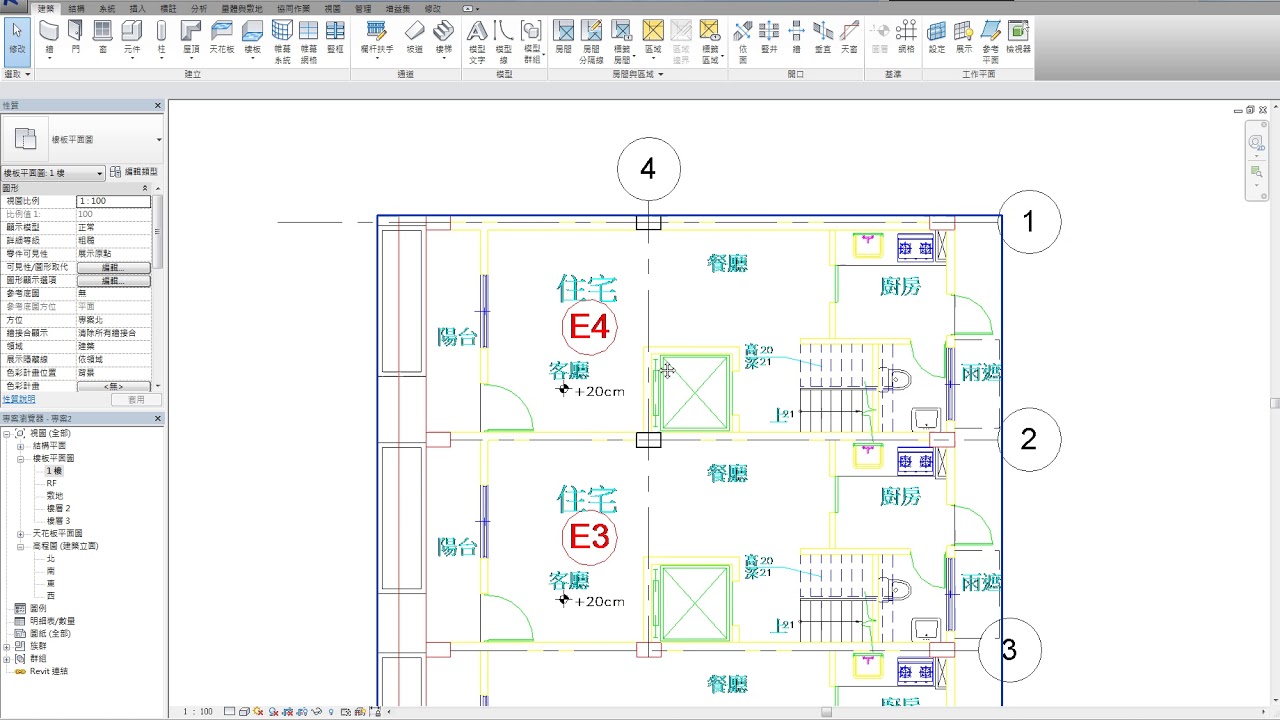
Task: Click the 坡道 (Ramp) tool
Action: coord(414,39)
